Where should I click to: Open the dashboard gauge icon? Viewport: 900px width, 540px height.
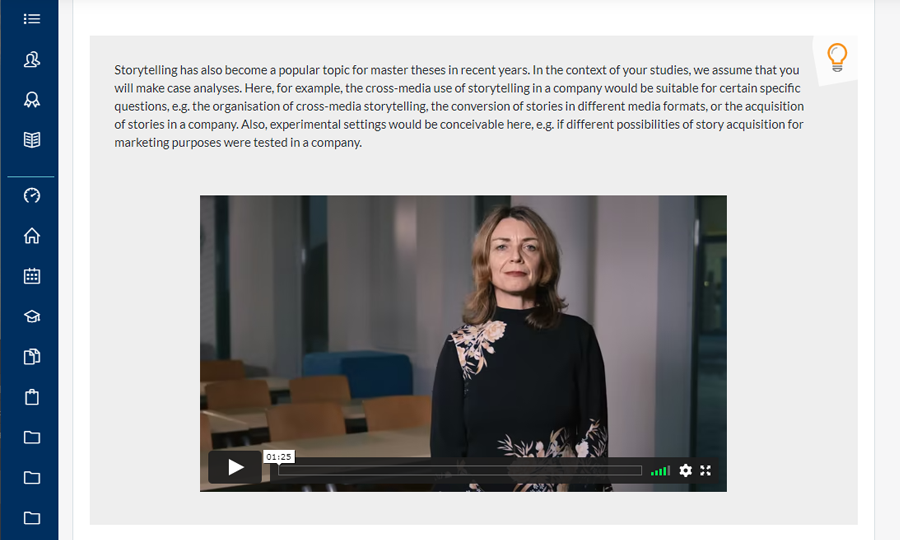[32, 196]
